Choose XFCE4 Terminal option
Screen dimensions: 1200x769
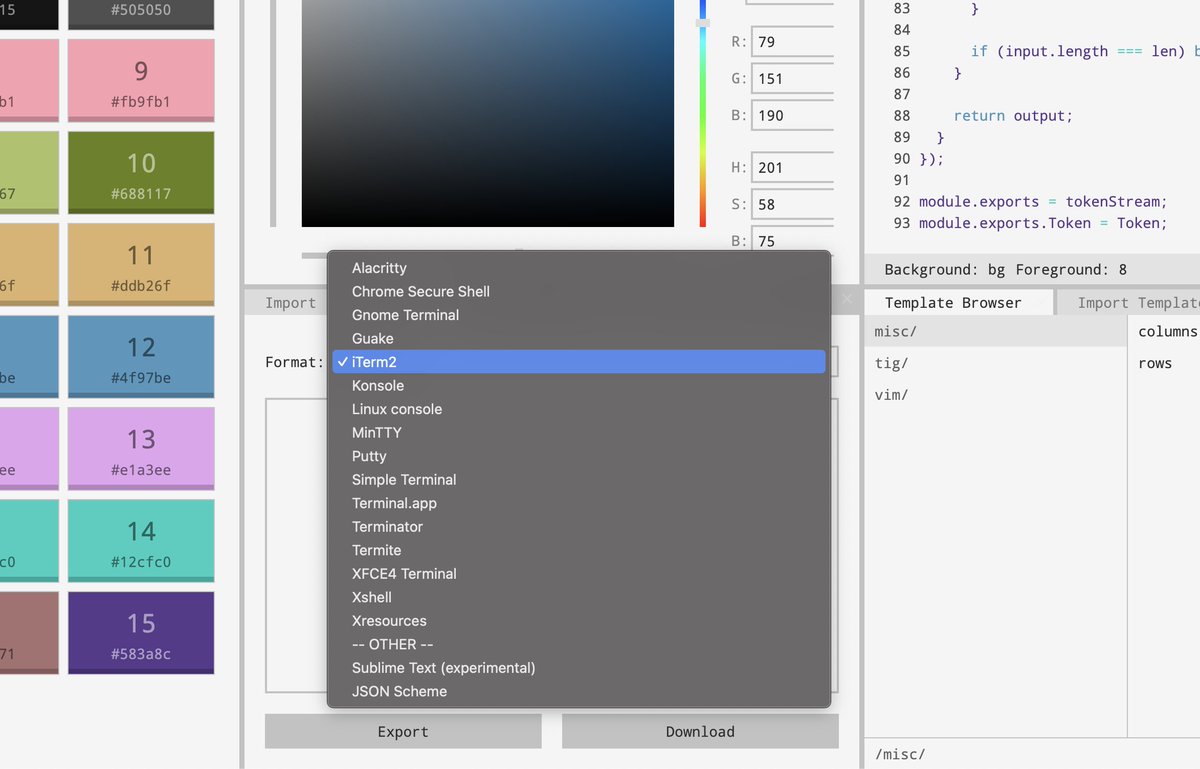(579, 573)
